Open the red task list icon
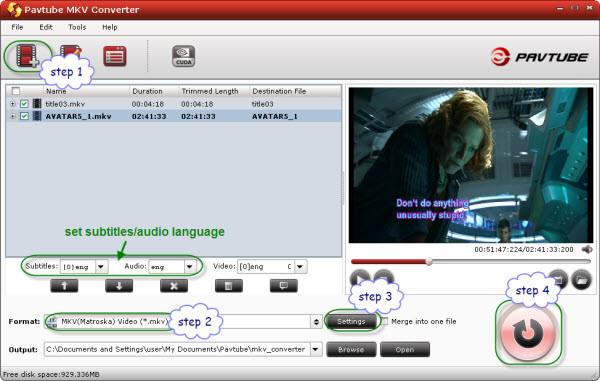The image size is (600, 381). pos(114,56)
